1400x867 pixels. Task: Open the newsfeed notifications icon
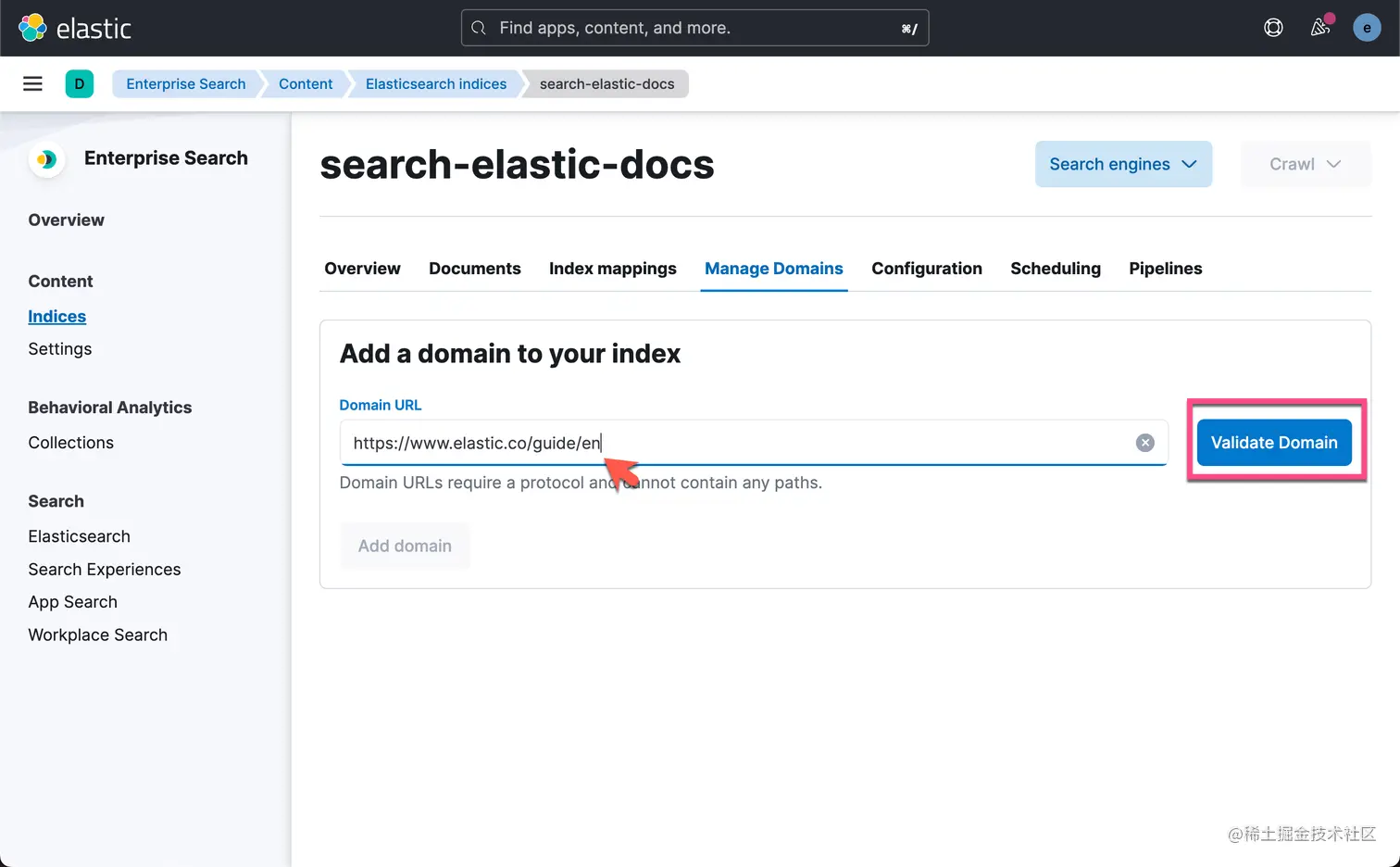pyautogui.click(x=1320, y=27)
